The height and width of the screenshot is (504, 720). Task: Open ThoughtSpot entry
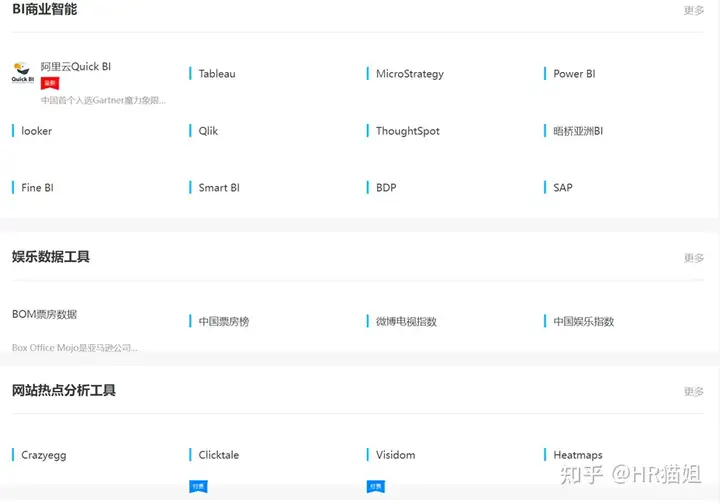point(408,131)
